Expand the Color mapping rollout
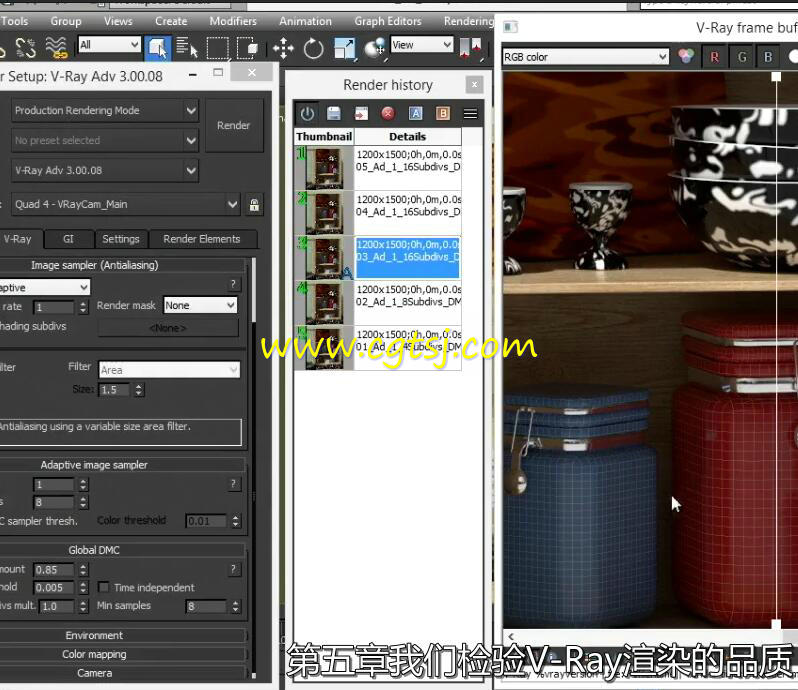This screenshot has height=690, width=798. coord(95,654)
